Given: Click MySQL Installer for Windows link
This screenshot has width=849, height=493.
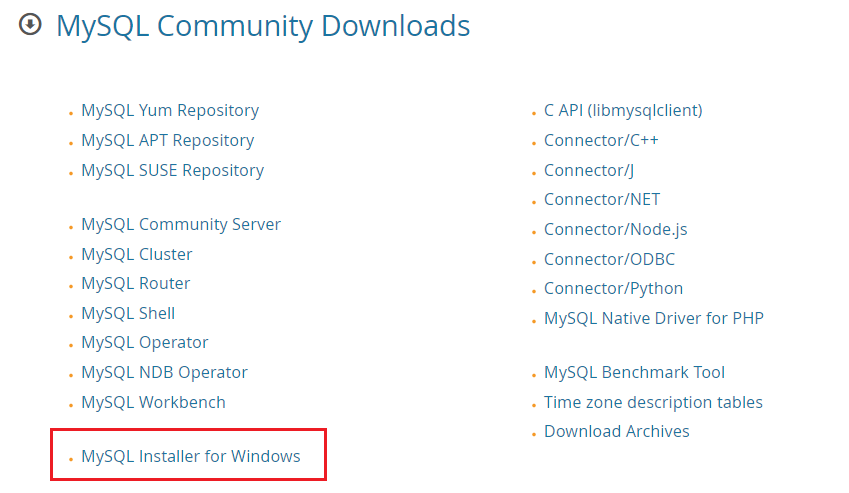Looking at the screenshot, I should point(190,457).
